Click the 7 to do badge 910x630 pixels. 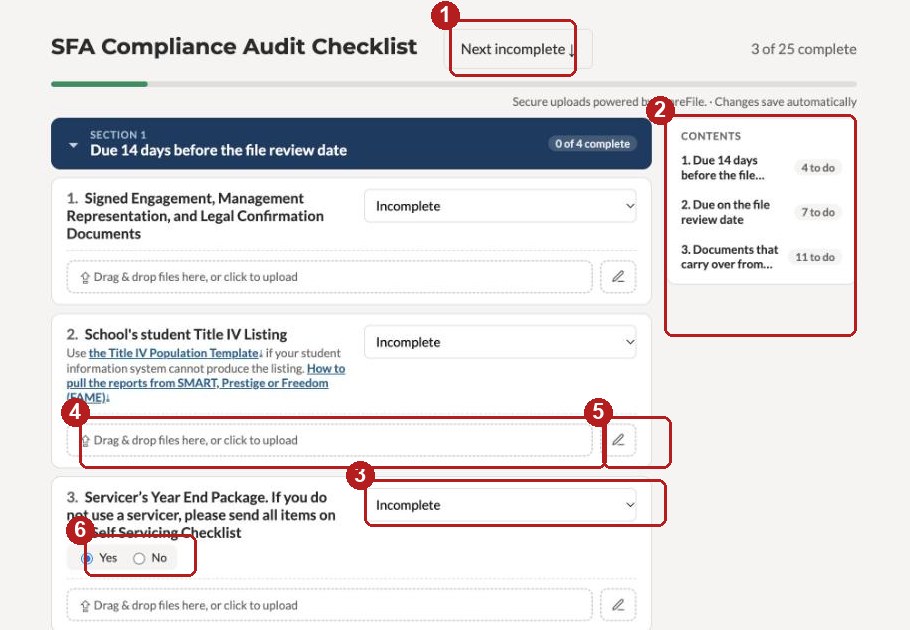click(x=818, y=212)
